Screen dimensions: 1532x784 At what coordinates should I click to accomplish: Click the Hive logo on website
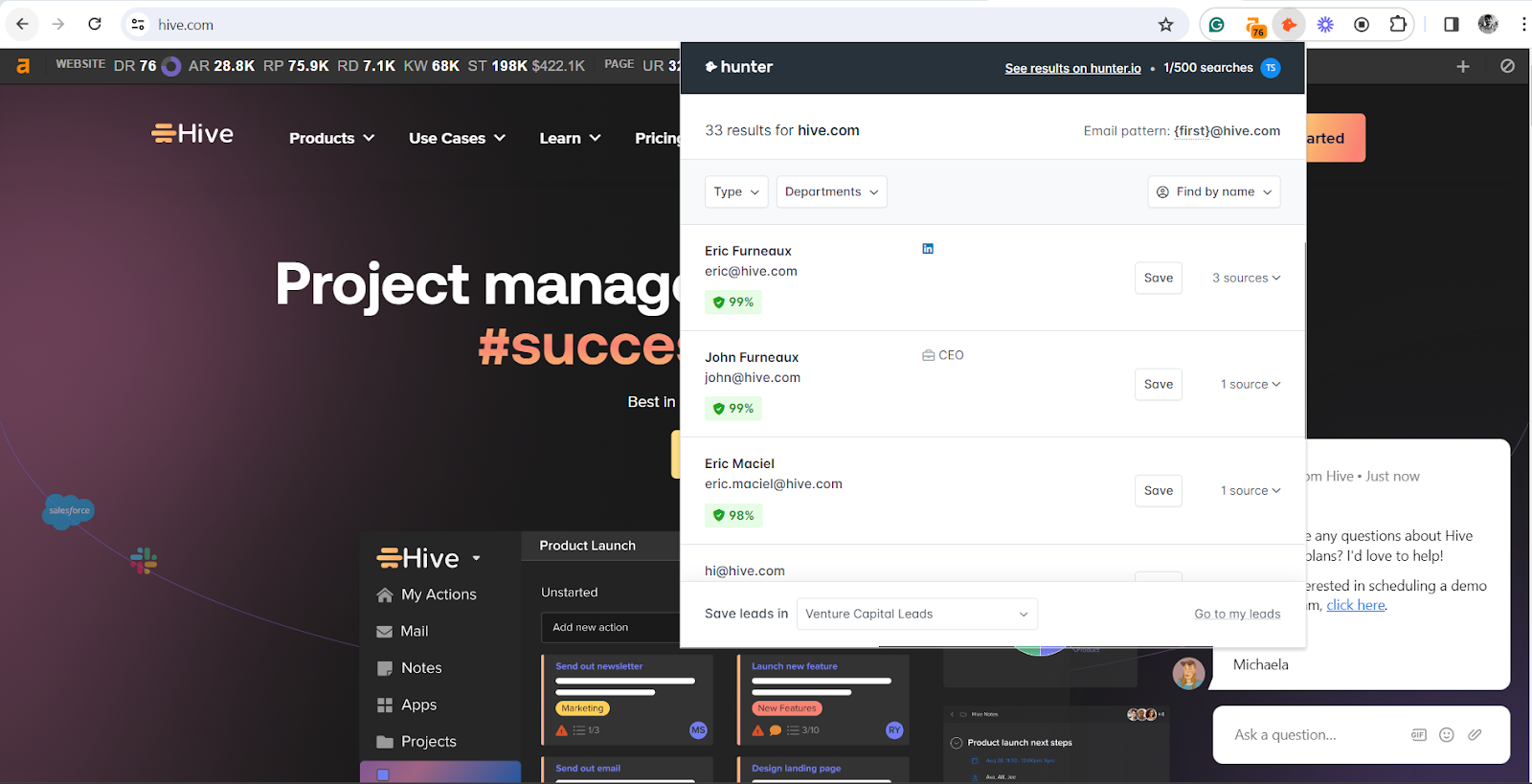(192, 134)
